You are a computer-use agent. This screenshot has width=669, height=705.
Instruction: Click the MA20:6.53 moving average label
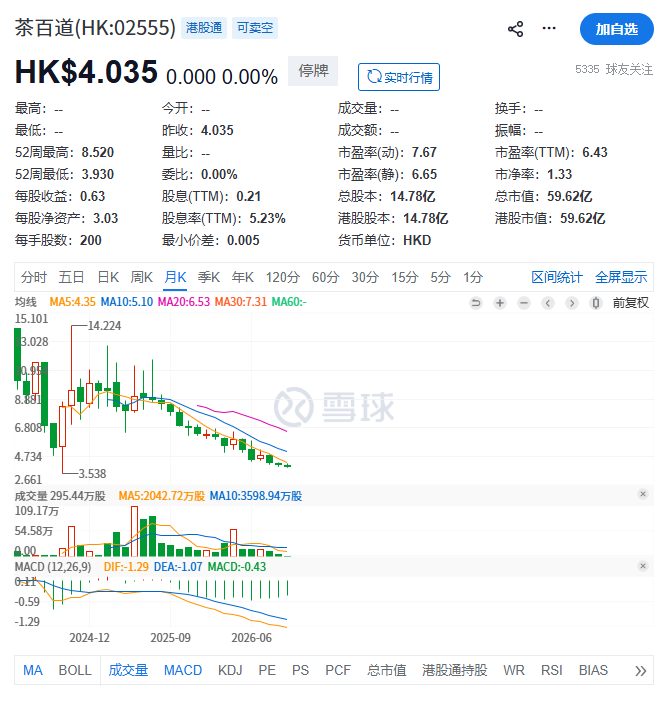pos(184,302)
